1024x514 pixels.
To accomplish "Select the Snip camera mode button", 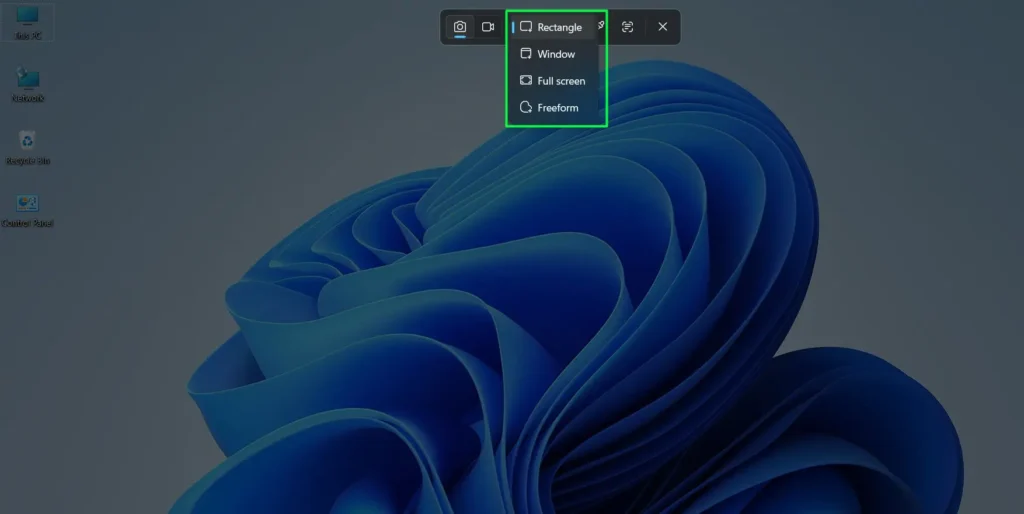I will click(460, 27).
